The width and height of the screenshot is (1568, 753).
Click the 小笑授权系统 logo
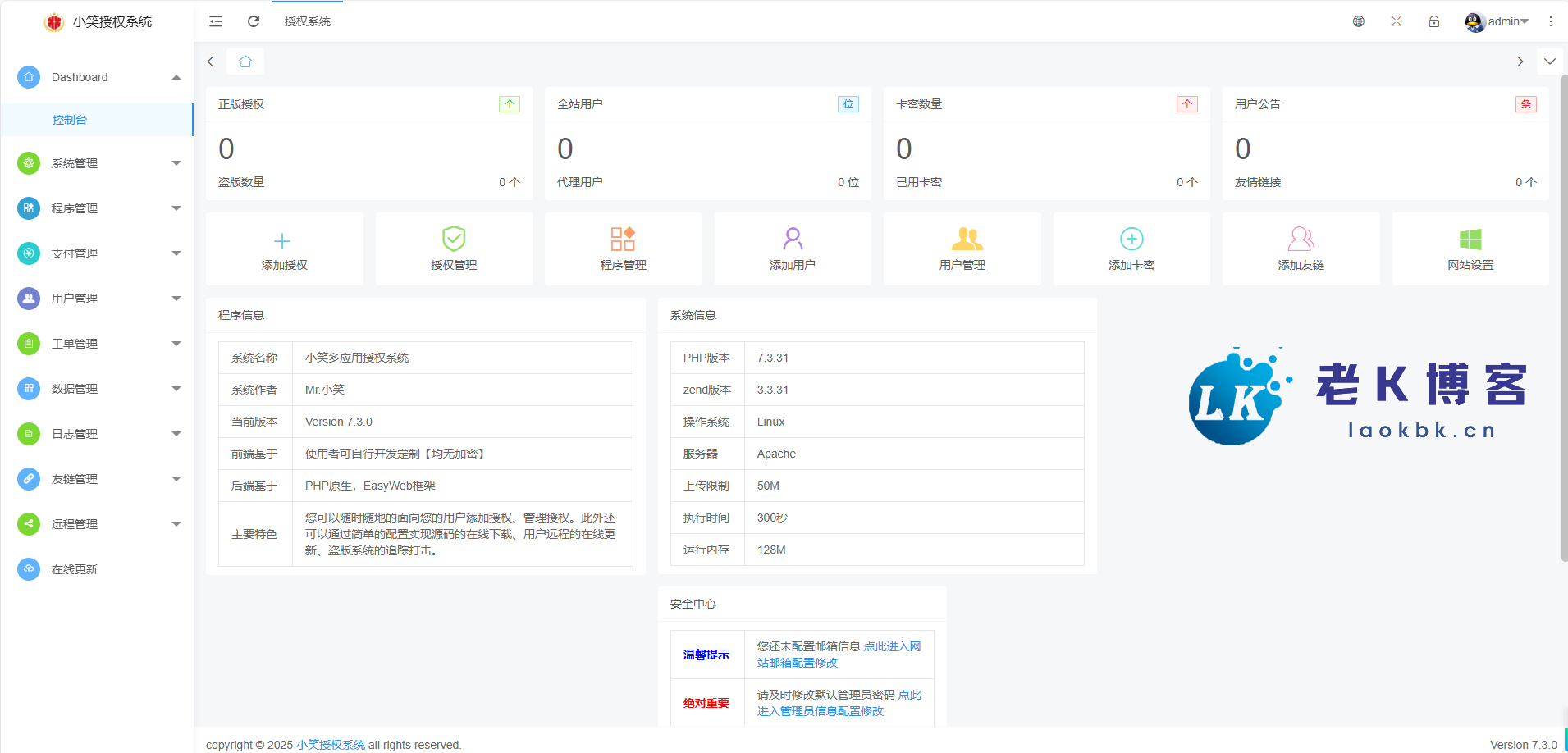pyautogui.click(x=98, y=21)
